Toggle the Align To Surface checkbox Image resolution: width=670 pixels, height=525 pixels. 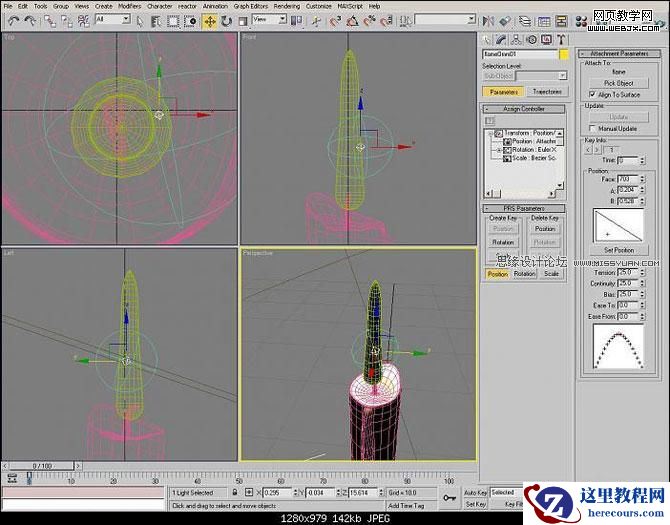click(x=592, y=94)
